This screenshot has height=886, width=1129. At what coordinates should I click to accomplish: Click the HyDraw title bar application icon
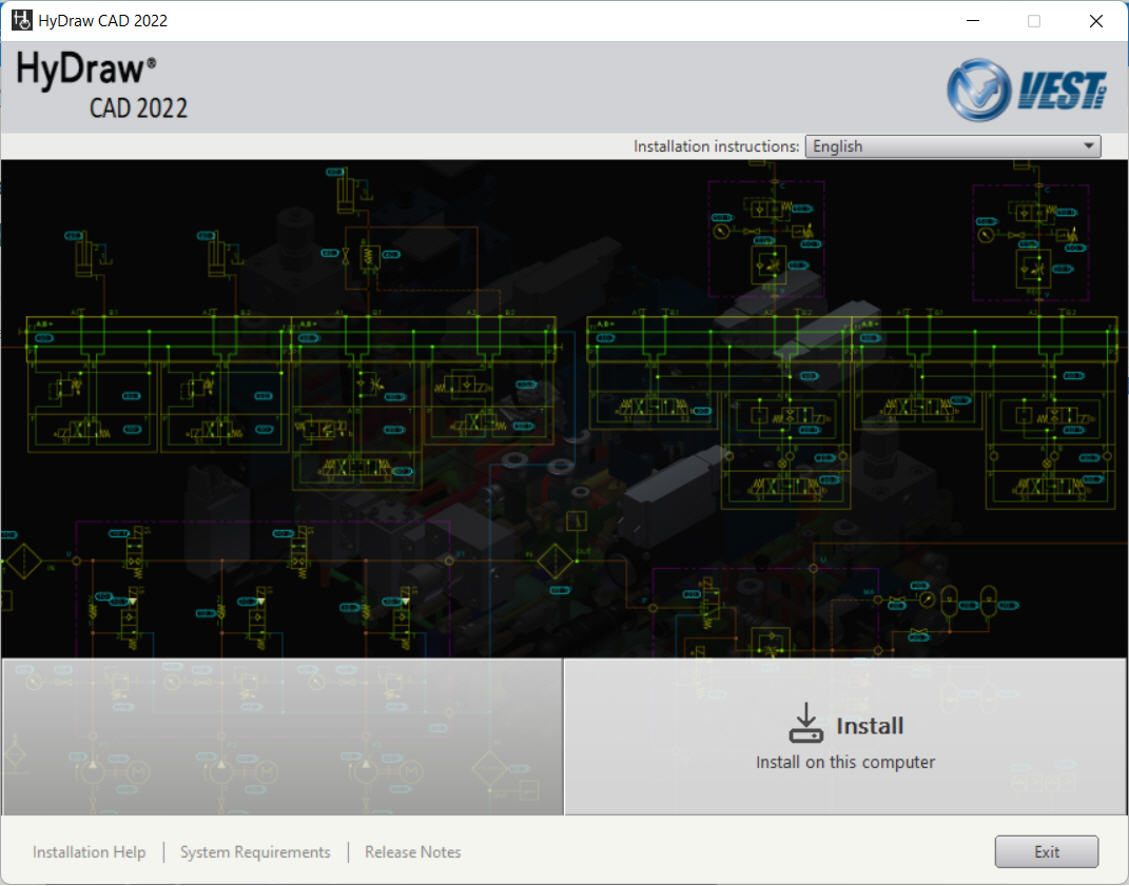[x=21, y=19]
